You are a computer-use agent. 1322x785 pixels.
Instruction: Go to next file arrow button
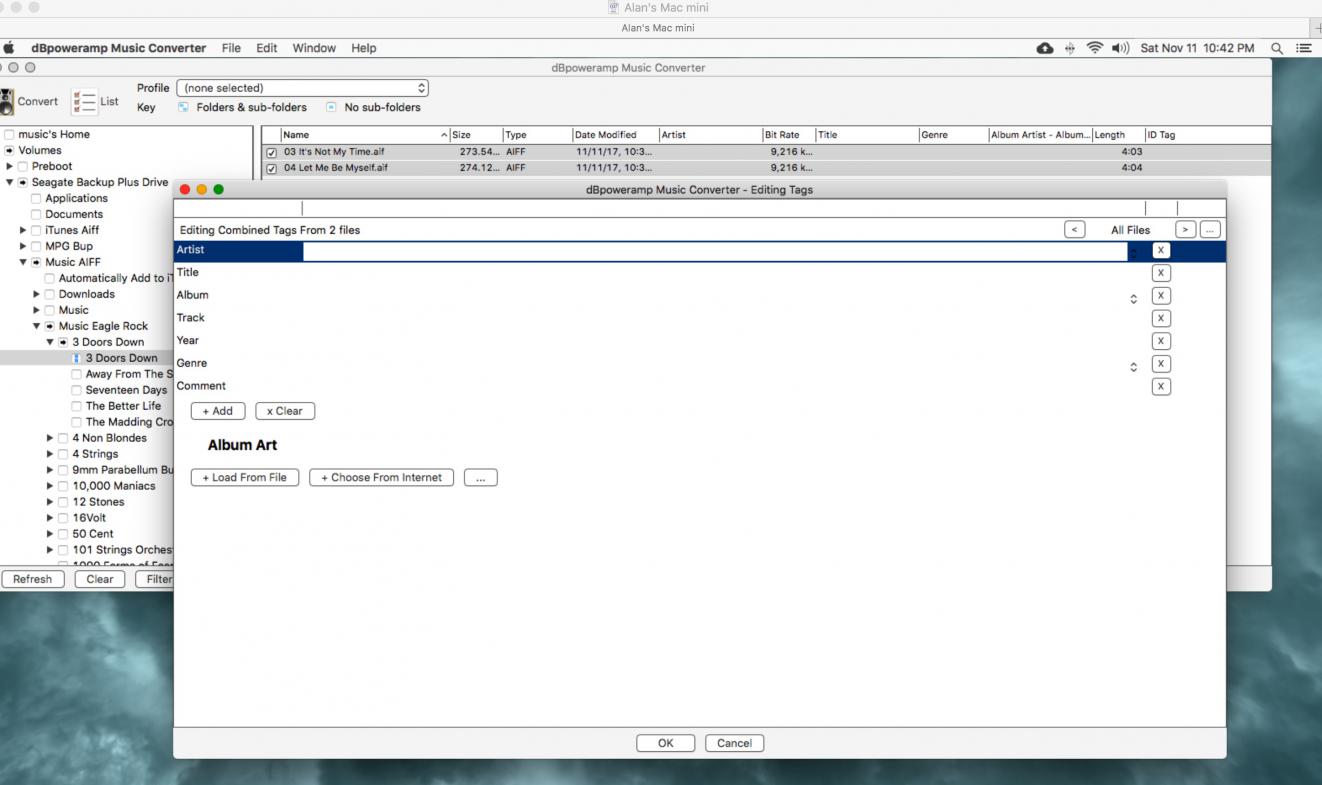[x=1185, y=230]
